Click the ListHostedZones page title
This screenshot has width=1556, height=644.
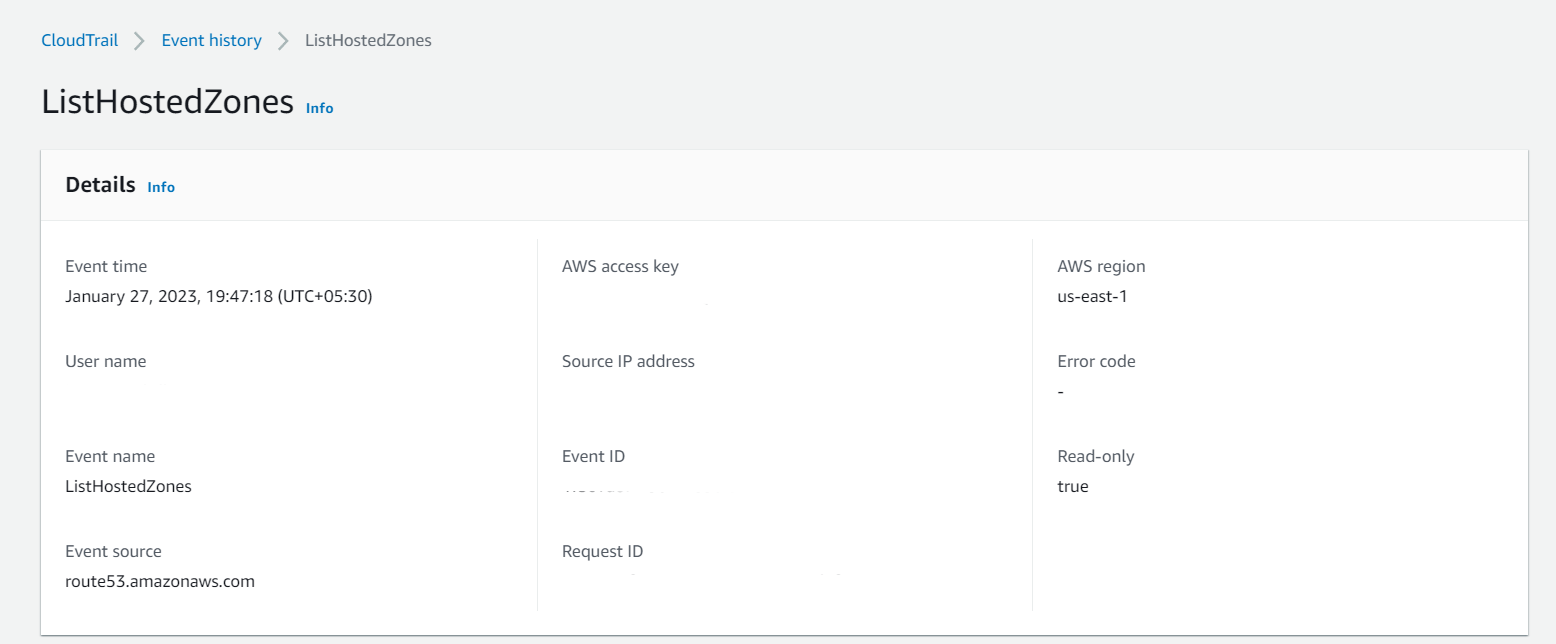point(167,101)
